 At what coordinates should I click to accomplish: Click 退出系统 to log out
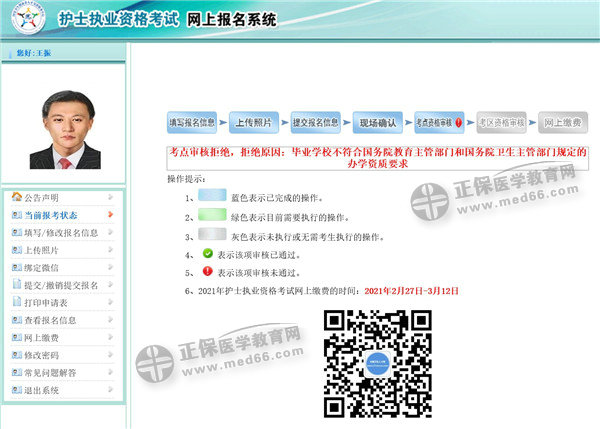pyautogui.click(x=42, y=390)
